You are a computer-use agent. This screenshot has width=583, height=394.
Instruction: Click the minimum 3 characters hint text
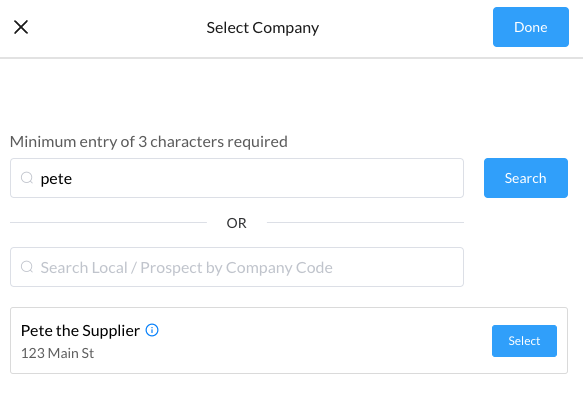point(149,142)
